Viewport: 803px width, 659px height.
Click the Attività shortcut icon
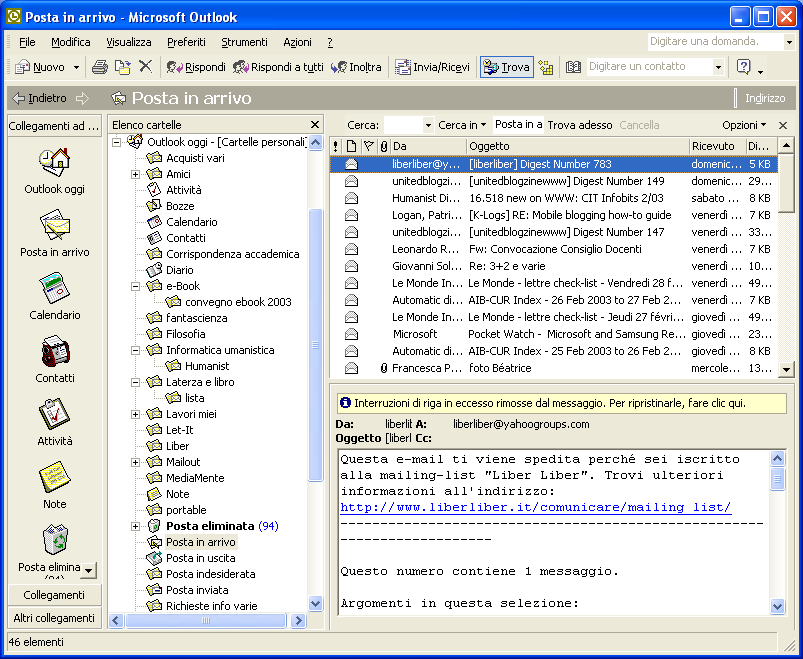click(54, 414)
